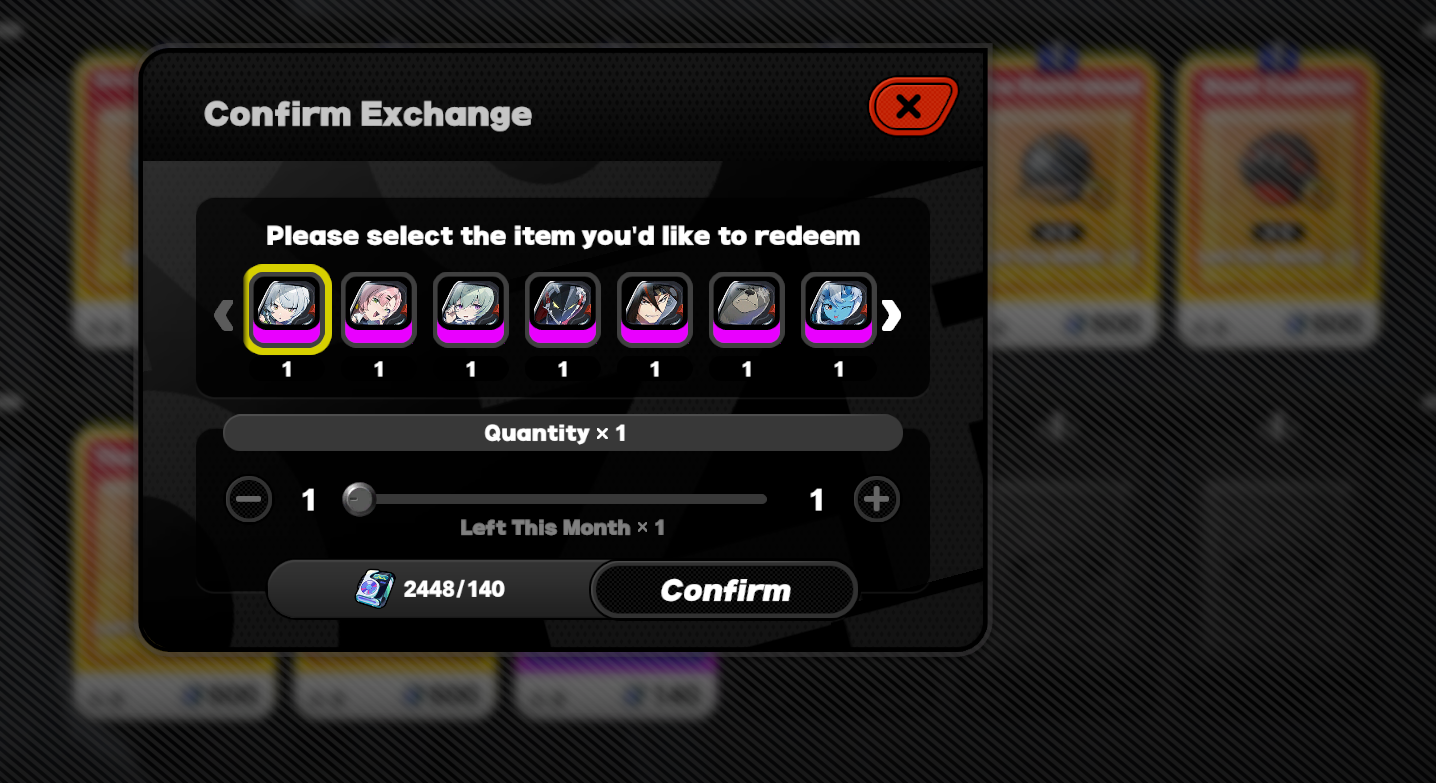Viewport: 1436px width, 783px height.
Task: Click the blue currency icon beside 2448/140
Action: tap(376, 589)
